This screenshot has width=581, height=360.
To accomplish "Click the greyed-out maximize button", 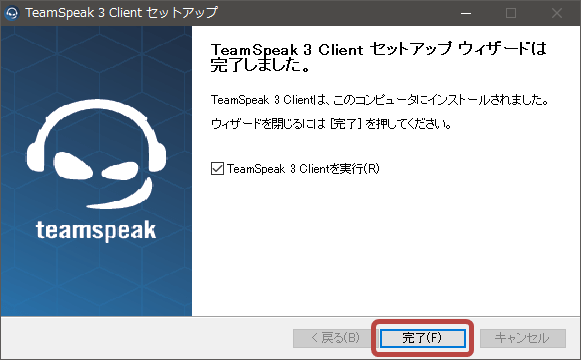I will coord(511,13).
